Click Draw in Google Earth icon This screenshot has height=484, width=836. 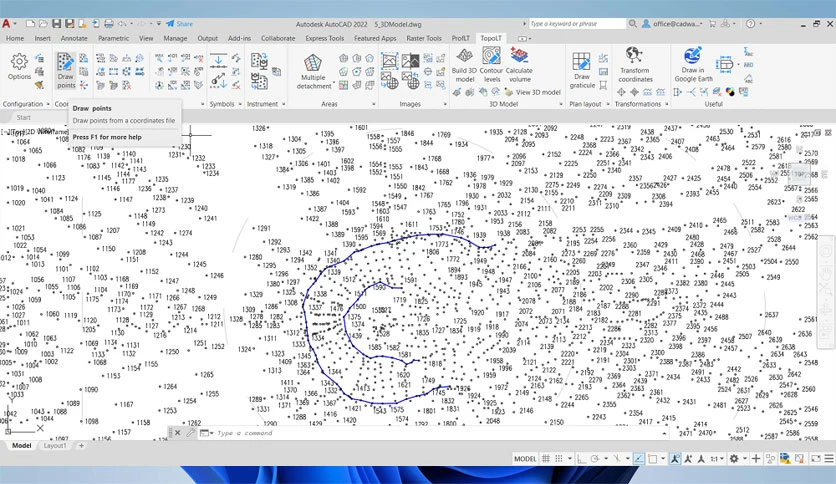[693, 65]
